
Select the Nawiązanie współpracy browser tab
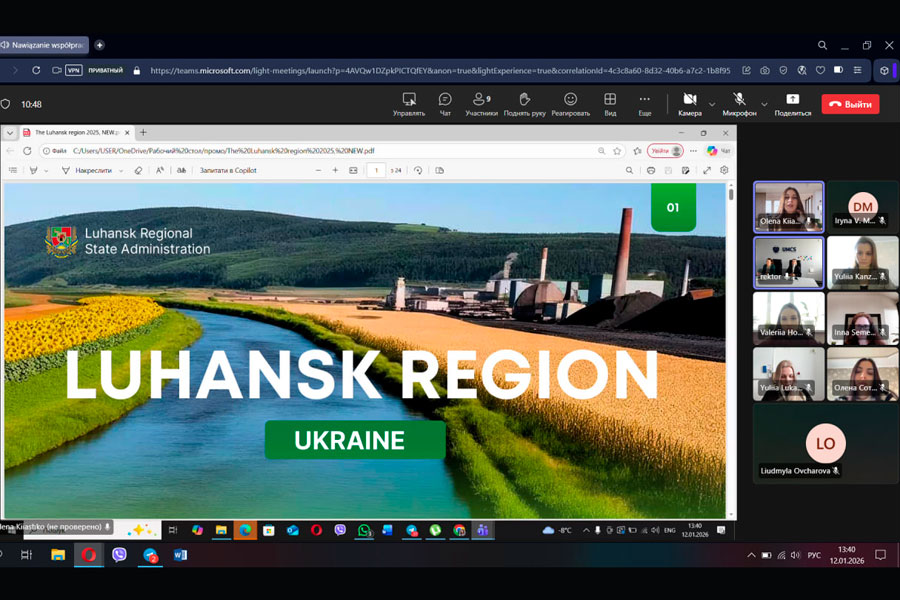coord(45,45)
